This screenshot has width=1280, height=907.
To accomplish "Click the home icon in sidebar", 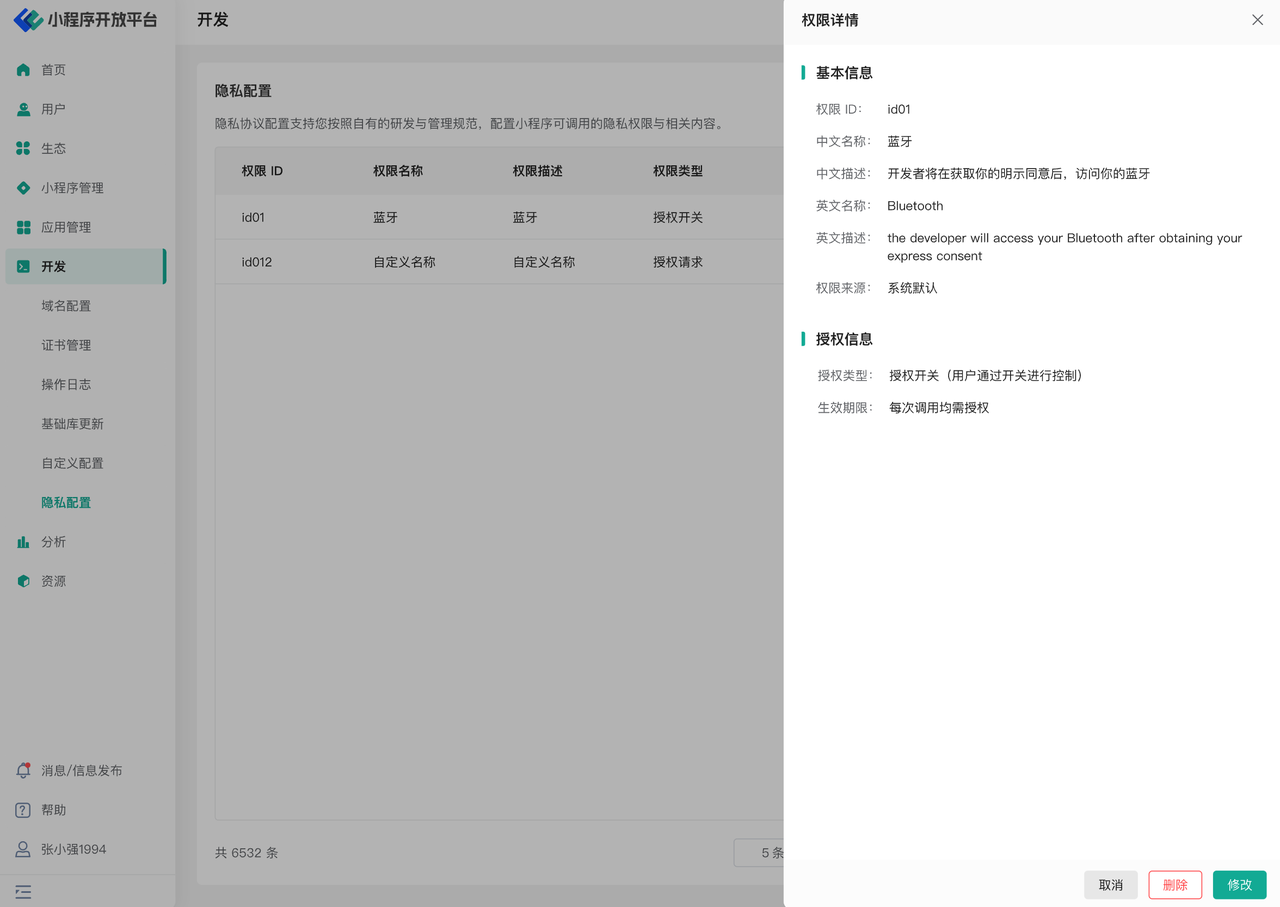I will coord(23,70).
